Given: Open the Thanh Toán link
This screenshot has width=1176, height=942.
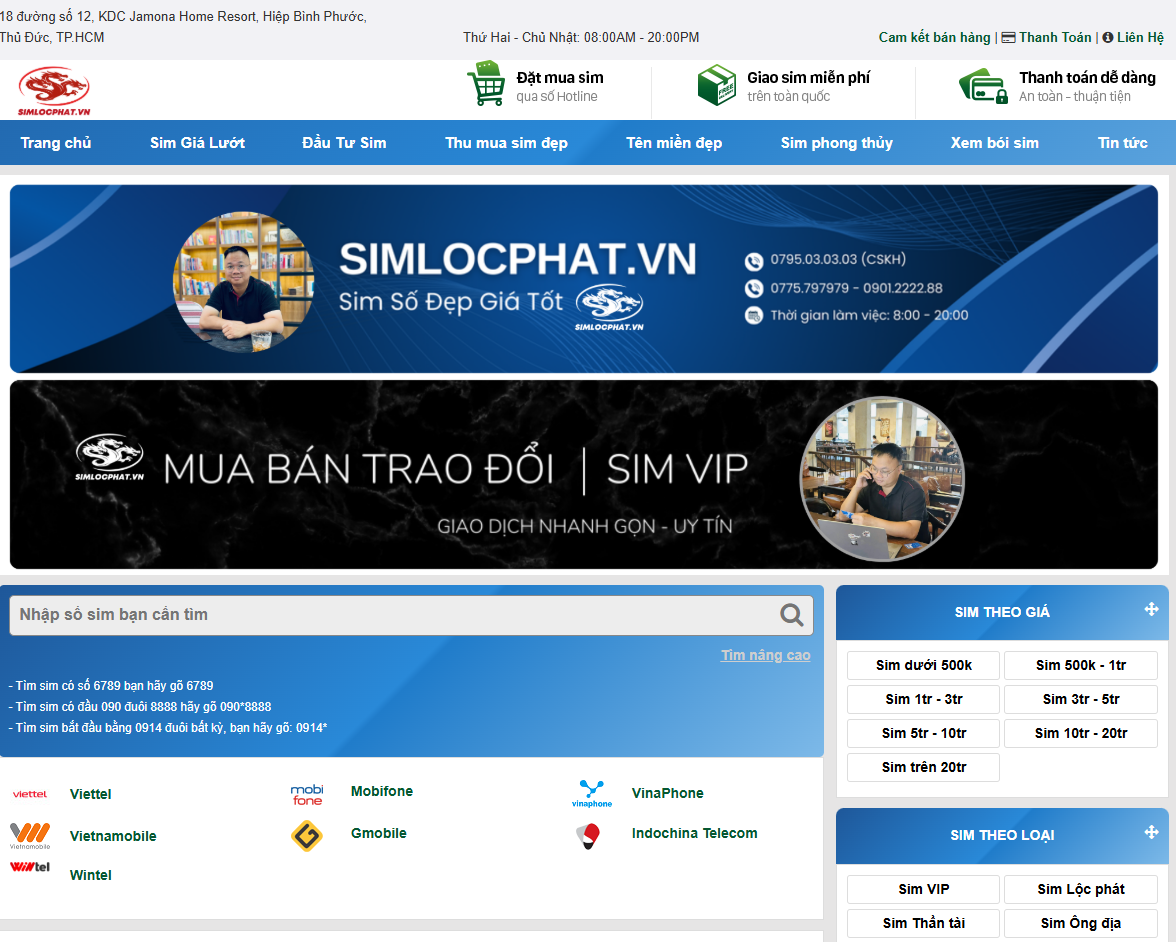Looking at the screenshot, I should (x=1054, y=38).
